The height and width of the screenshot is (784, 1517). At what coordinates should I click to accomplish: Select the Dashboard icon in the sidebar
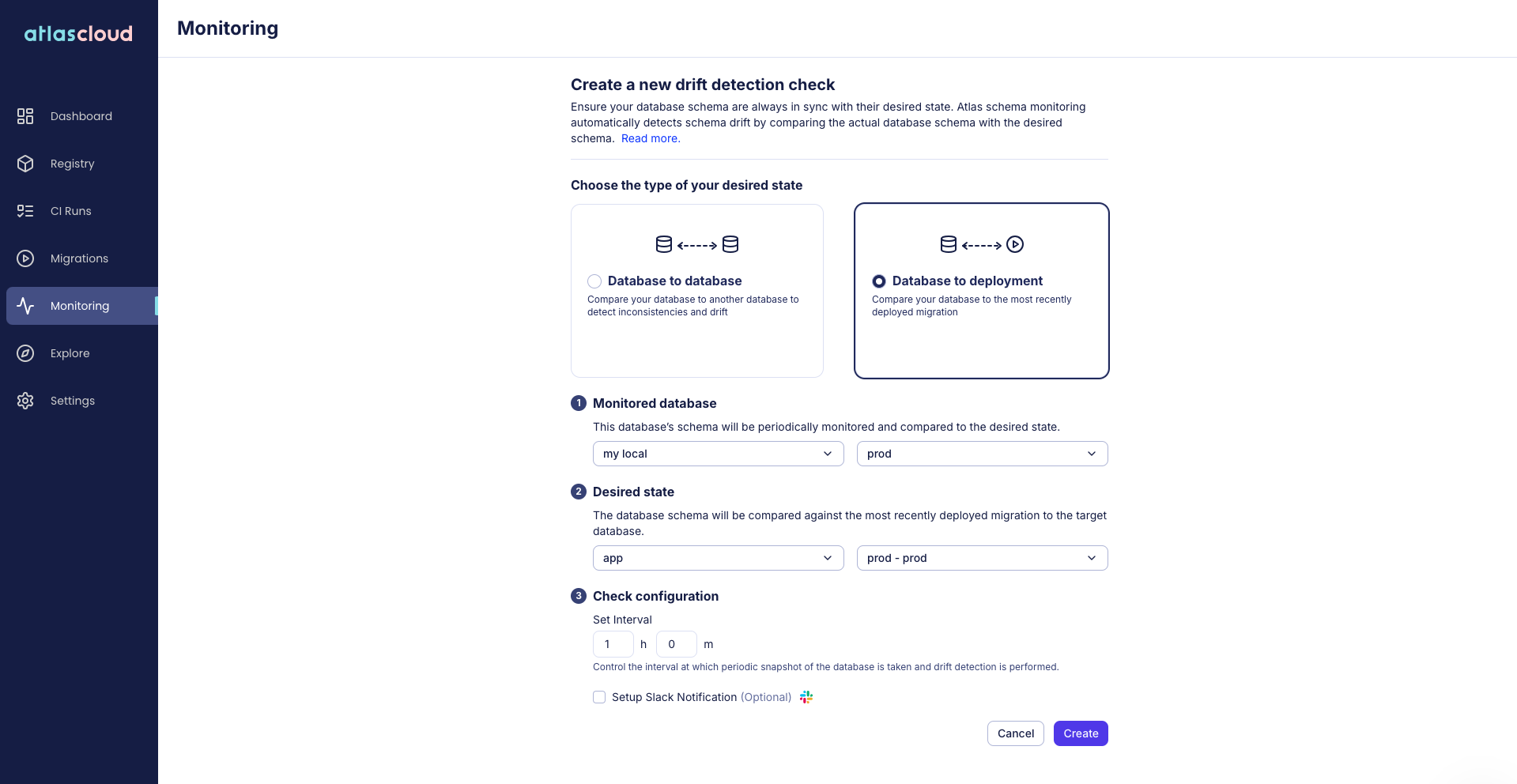click(25, 116)
